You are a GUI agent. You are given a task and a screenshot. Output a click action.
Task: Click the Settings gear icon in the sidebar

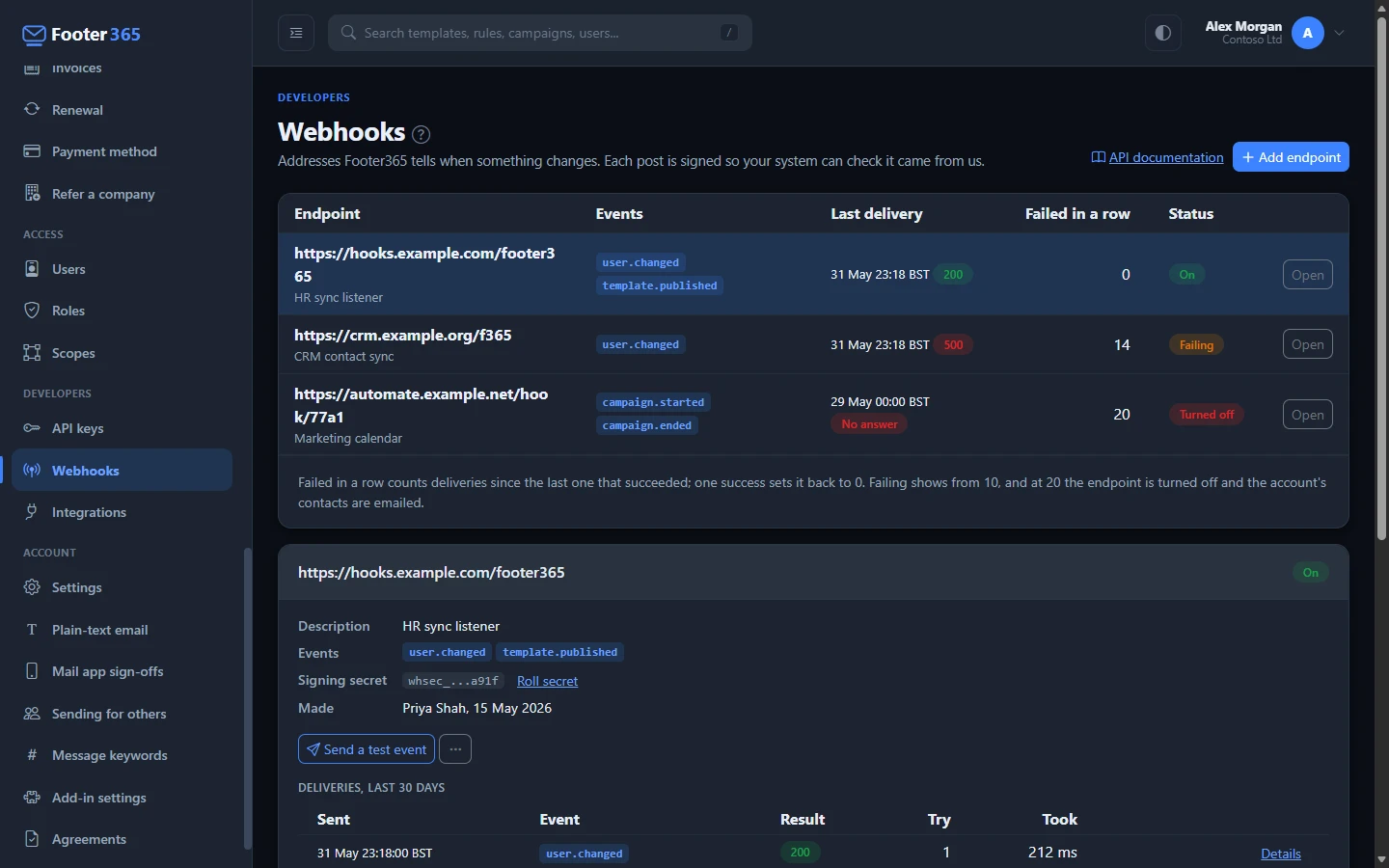pyautogui.click(x=32, y=586)
